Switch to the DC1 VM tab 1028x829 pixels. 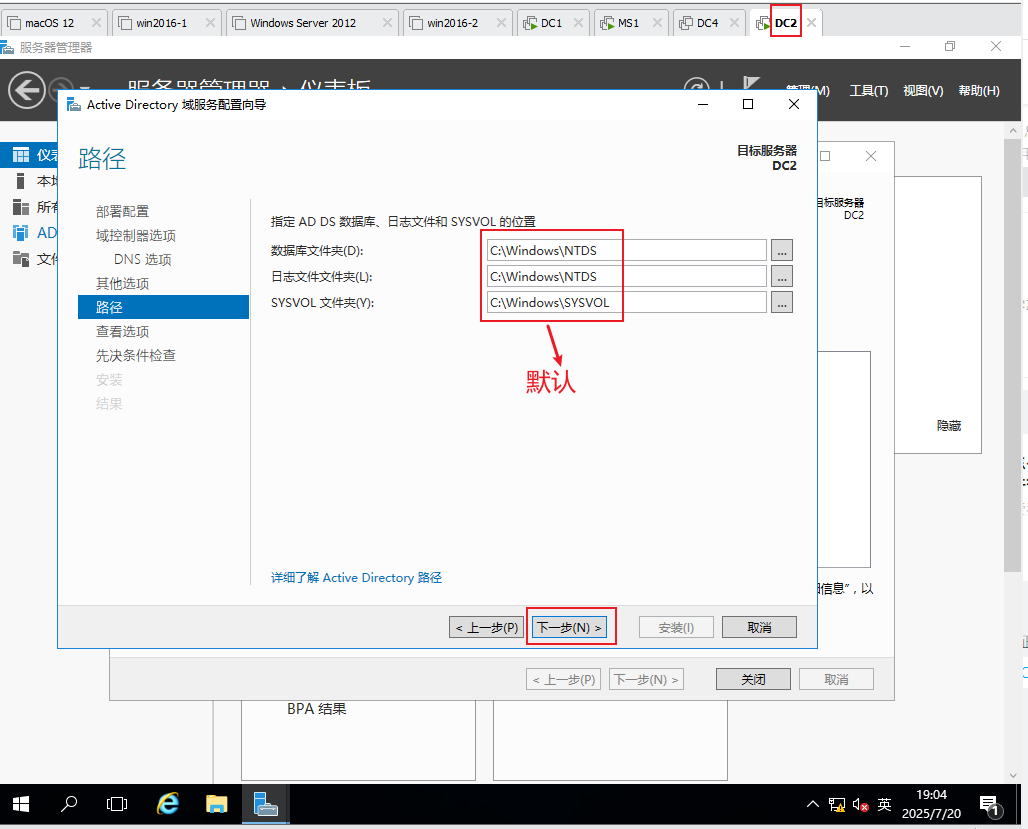[551, 23]
